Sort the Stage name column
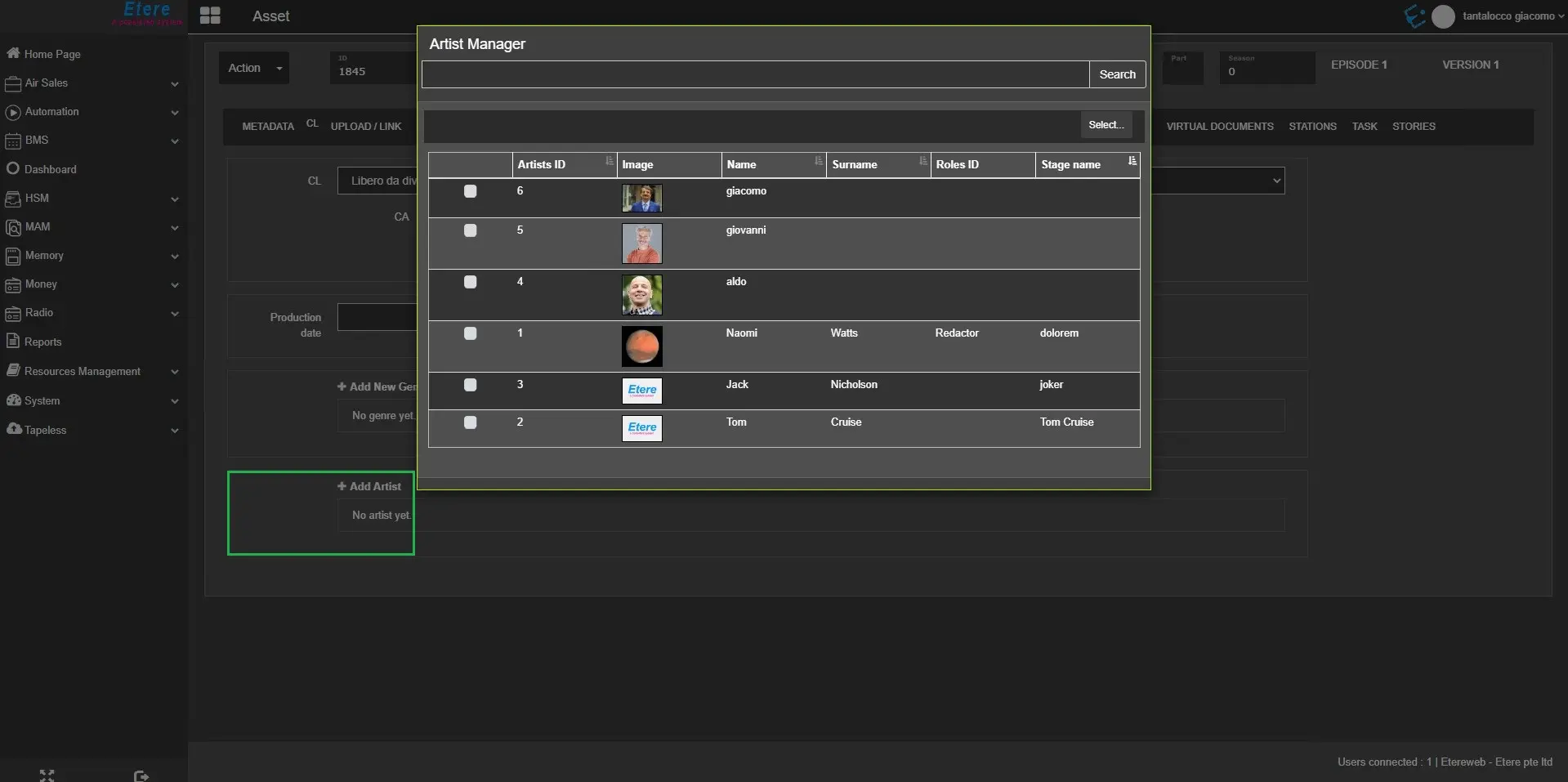 pos(1132,162)
